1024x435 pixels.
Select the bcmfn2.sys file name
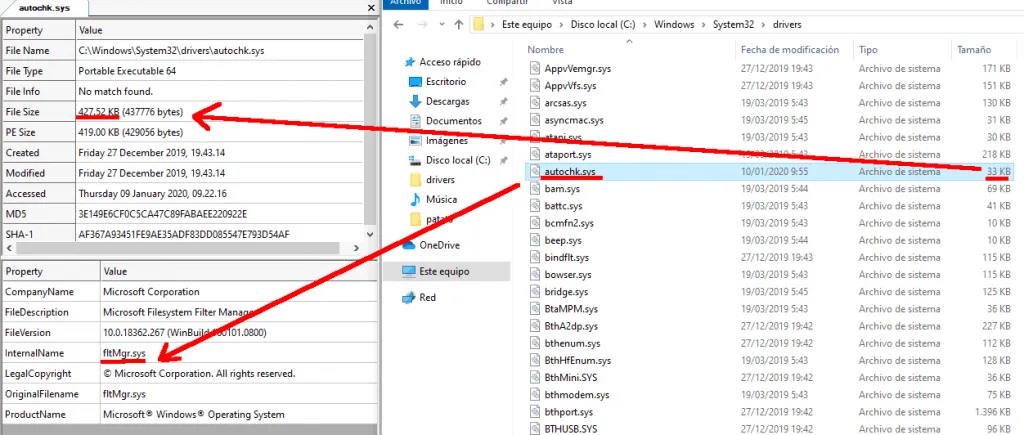[569, 223]
